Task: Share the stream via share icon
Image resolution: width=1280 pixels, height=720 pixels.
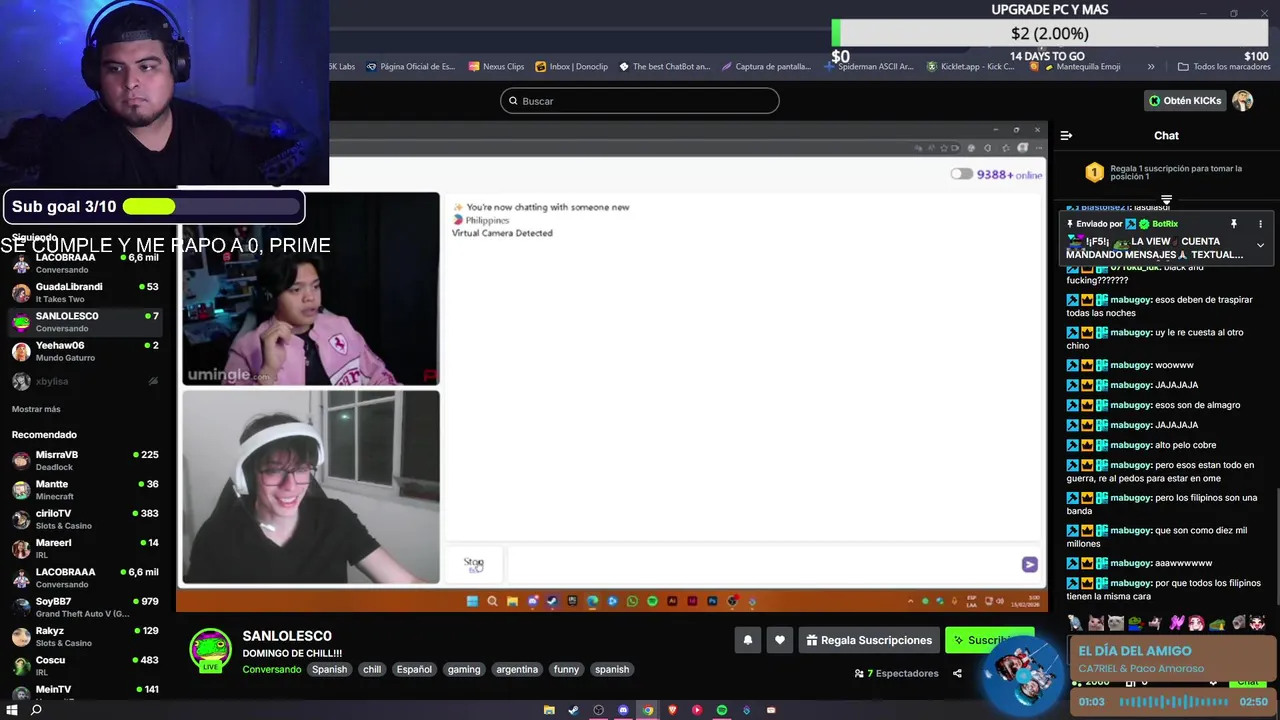Action: click(x=957, y=673)
